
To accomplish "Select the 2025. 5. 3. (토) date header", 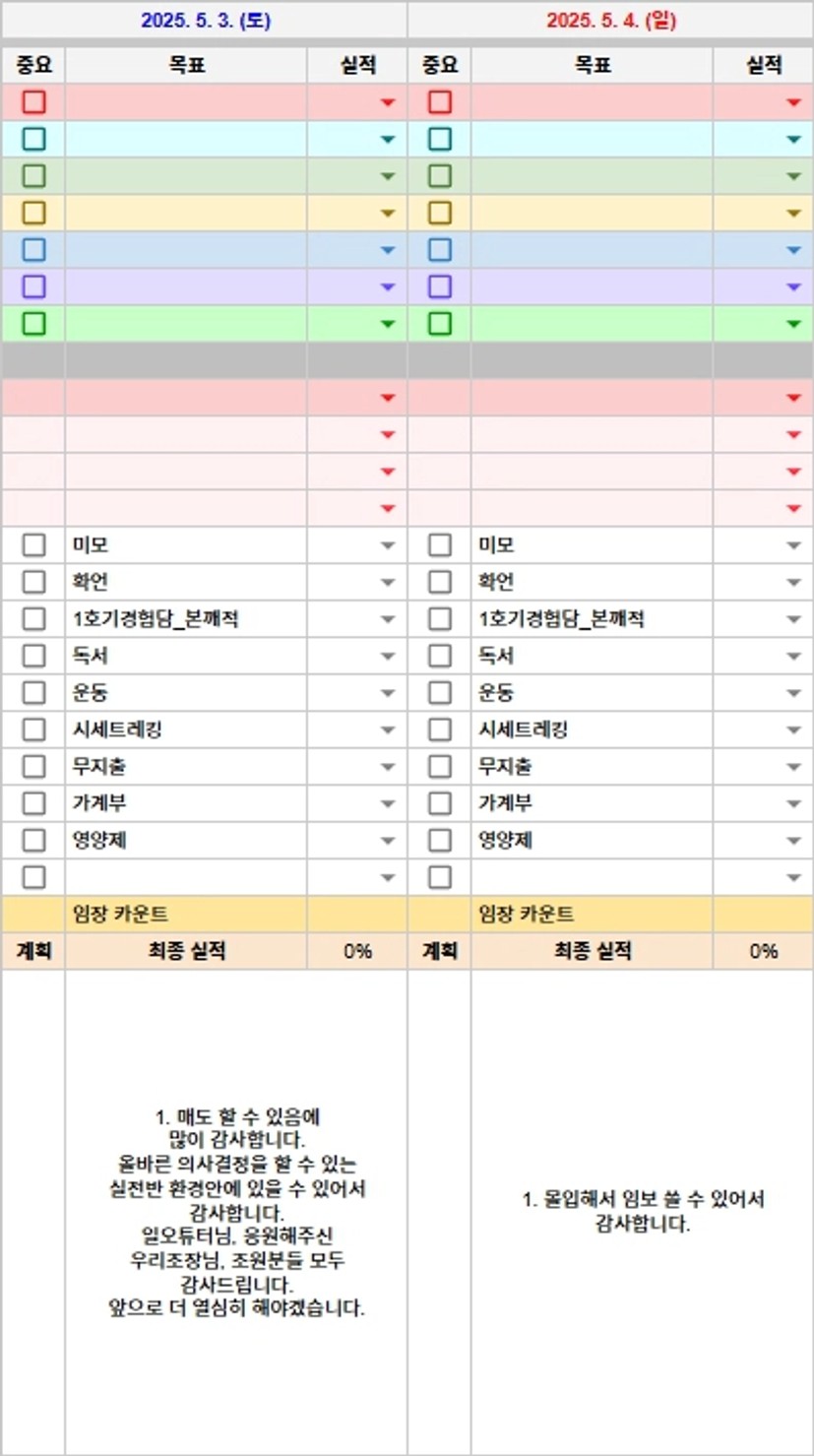I will (x=205, y=20).
